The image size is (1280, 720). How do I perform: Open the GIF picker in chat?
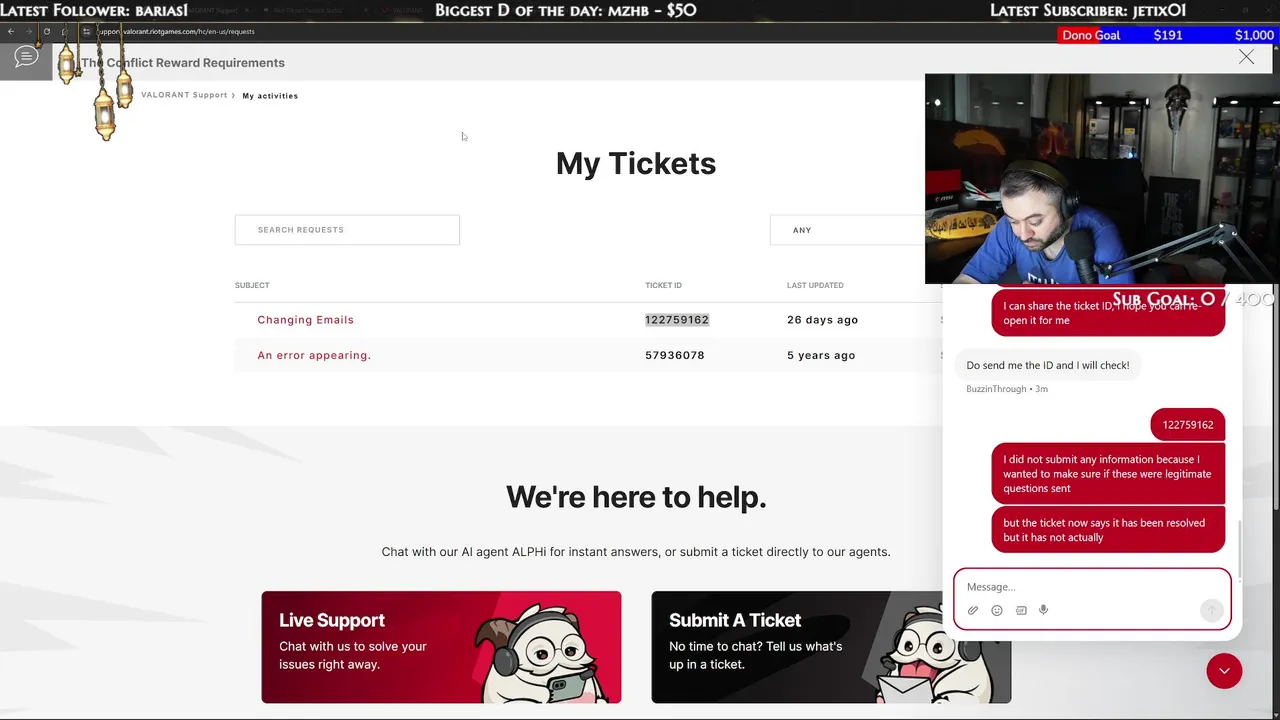(1021, 610)
